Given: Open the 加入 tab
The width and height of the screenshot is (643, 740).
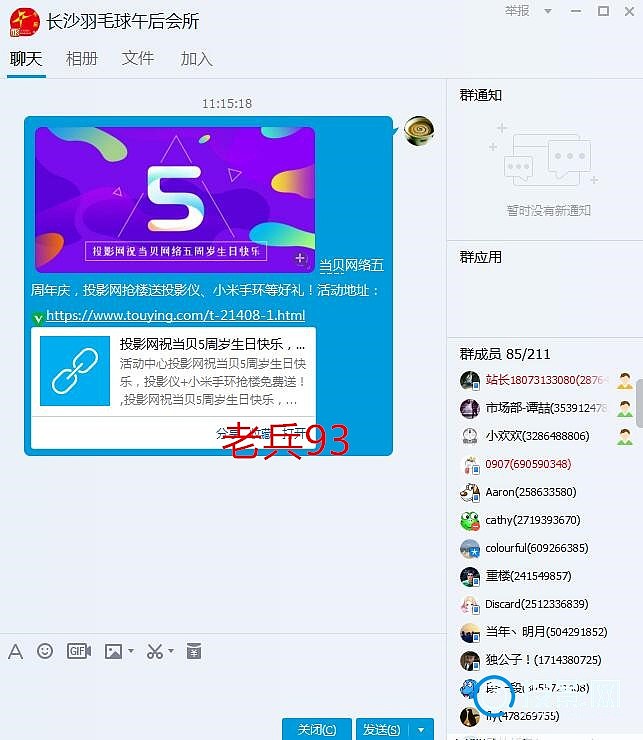Looking at the screenshot, I should point(196,59).
